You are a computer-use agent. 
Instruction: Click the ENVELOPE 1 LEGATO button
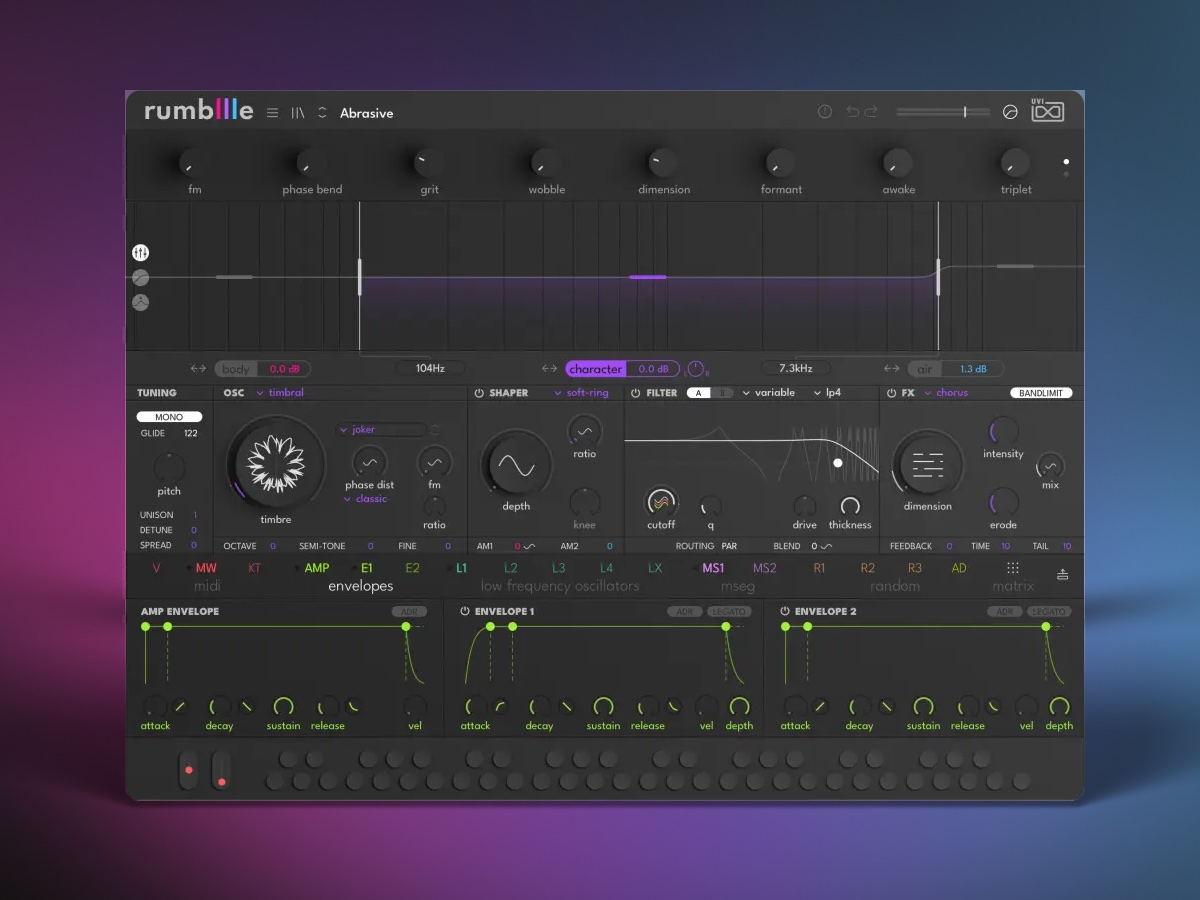729,611
